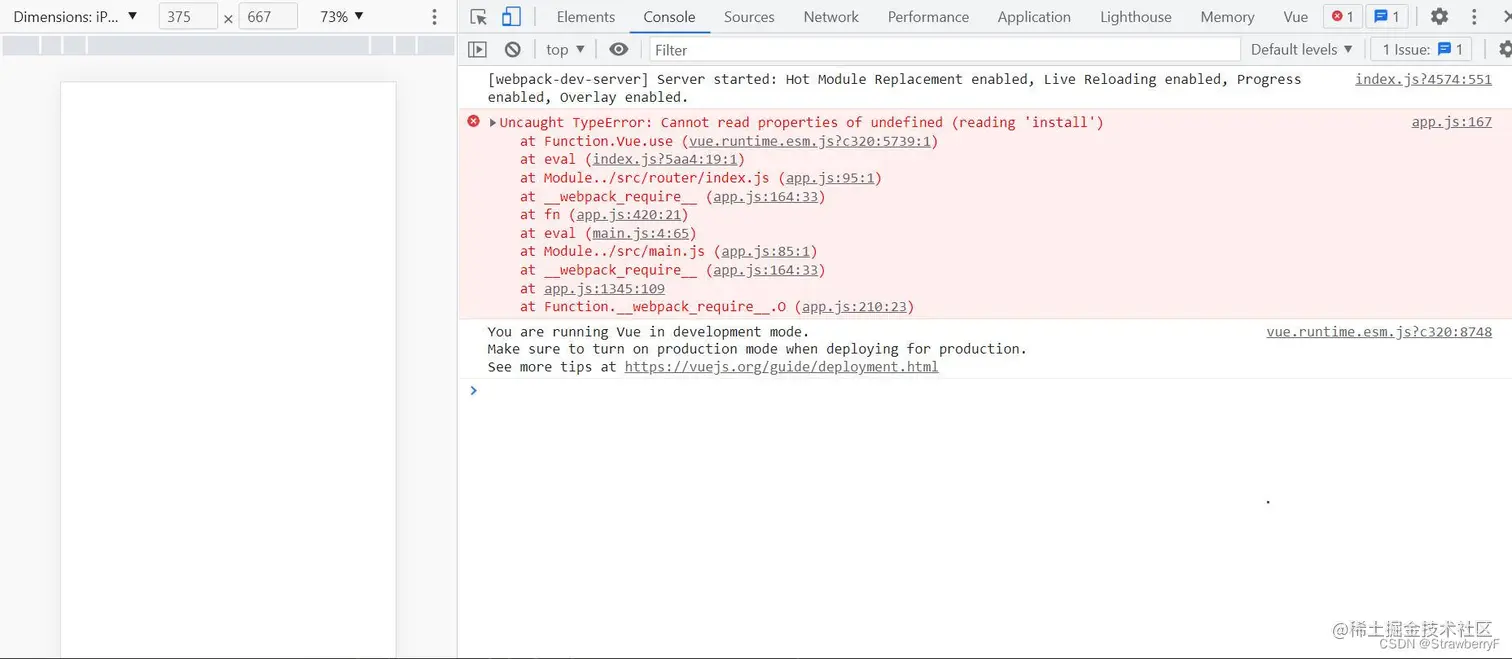Click the red error circle icon
The width and height of the screenshot is (1512, 659).
(x=474, y=121)
